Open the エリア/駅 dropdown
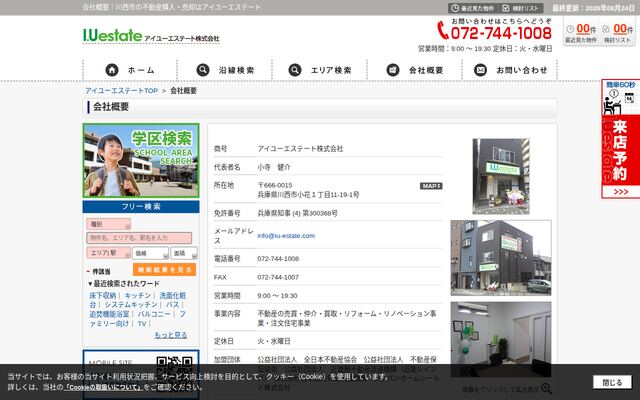Image resolution: width=640 pixels, height=400 pixels. pos(109,253)
